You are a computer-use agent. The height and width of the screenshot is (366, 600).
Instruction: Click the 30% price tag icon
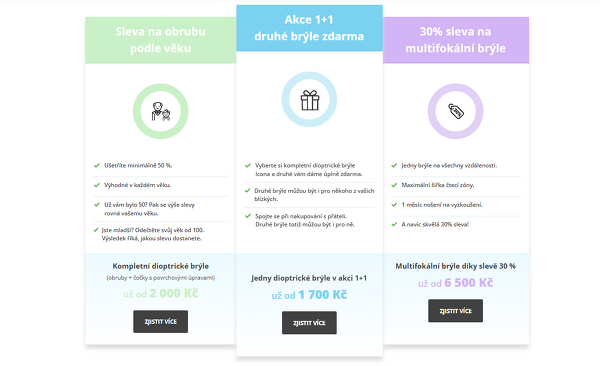pos(456,111)
